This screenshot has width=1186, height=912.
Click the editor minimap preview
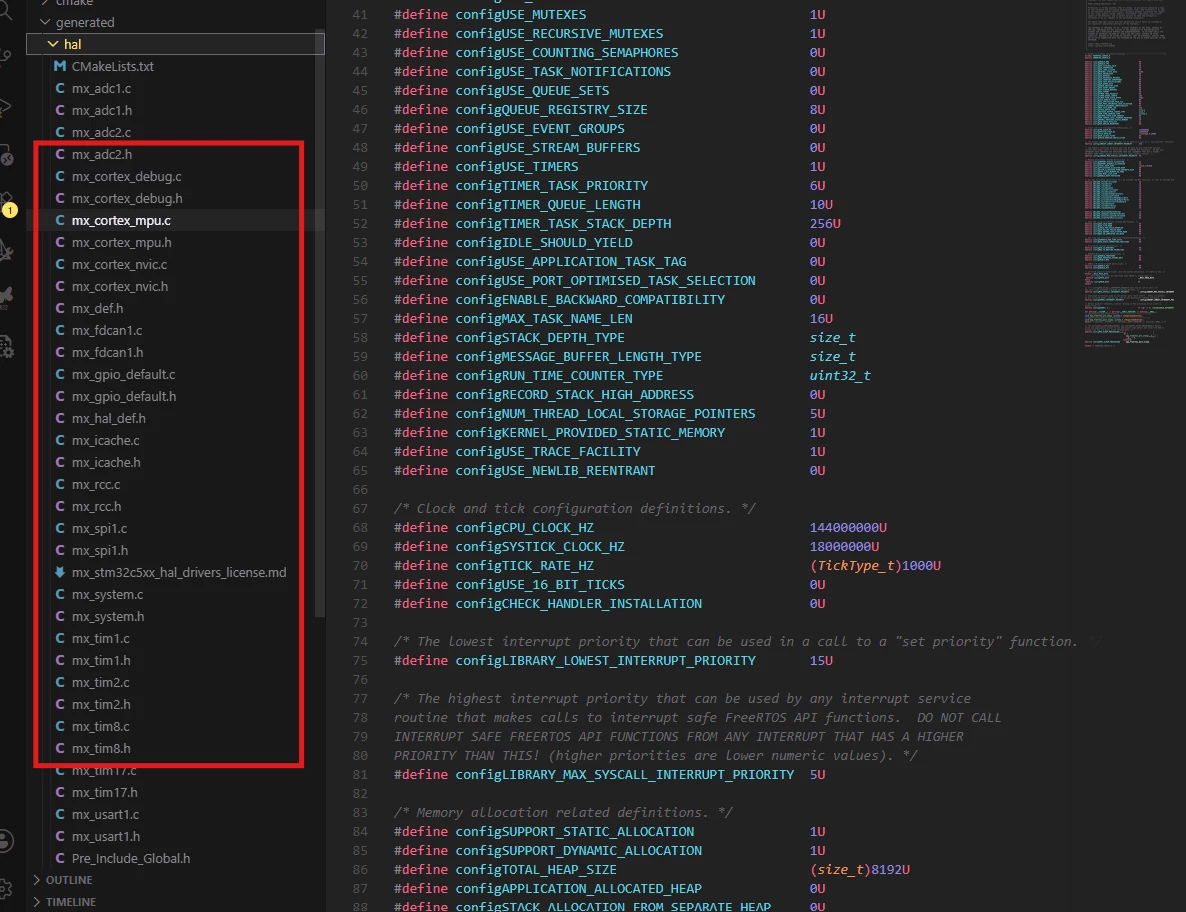[1129, 174]
